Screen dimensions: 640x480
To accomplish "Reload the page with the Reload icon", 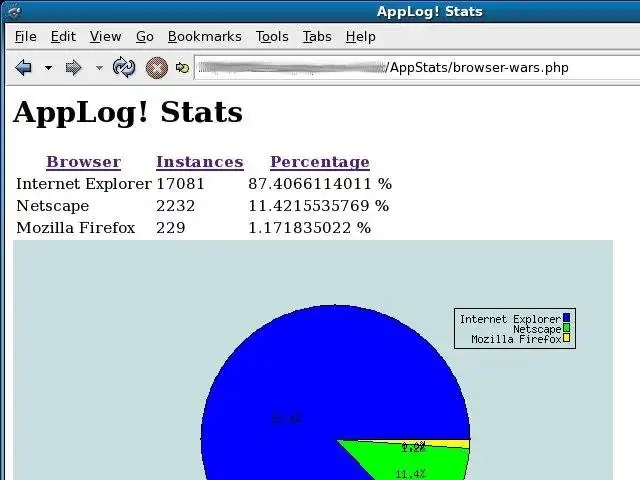I will [124, 67].
